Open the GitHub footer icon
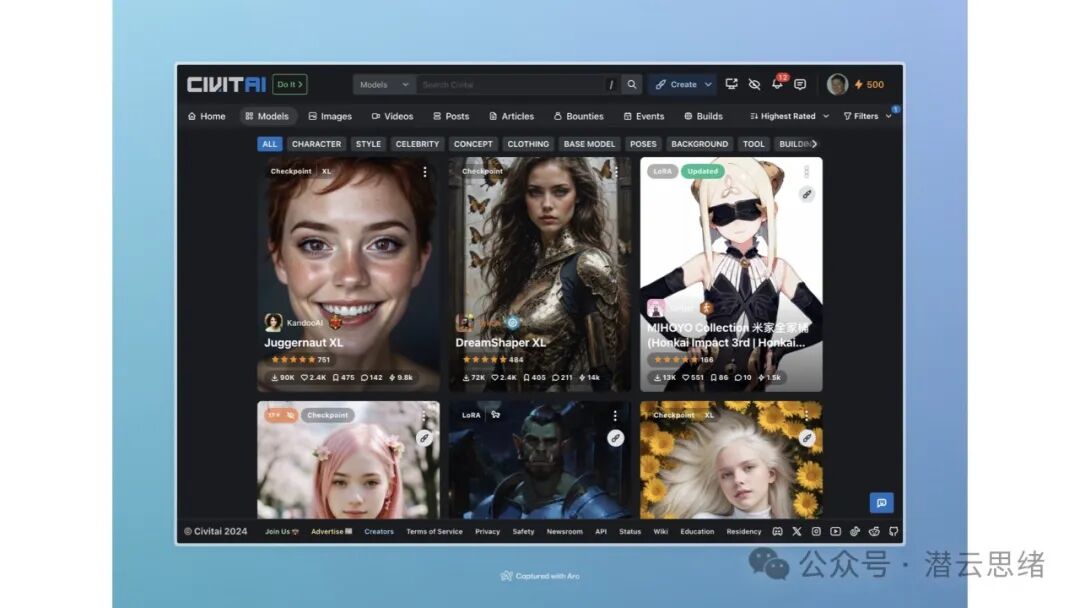 (x=893, y=532)
